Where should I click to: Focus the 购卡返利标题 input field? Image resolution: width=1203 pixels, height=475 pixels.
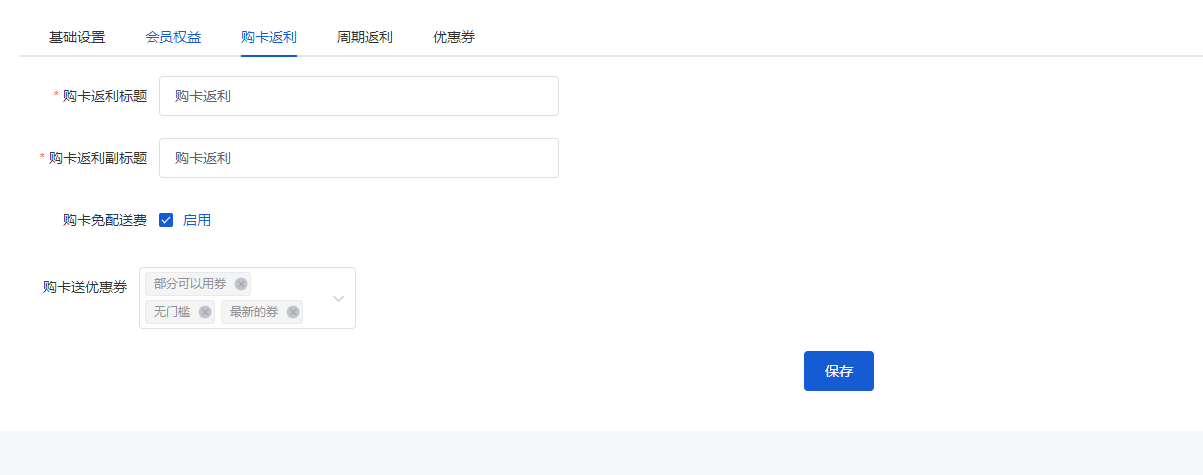(x=359, y=96)
